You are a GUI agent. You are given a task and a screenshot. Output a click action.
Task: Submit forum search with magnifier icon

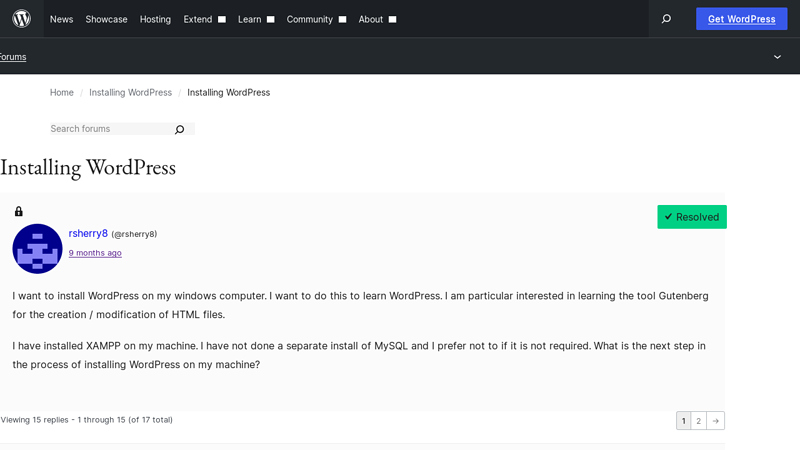tap(180, 130)
